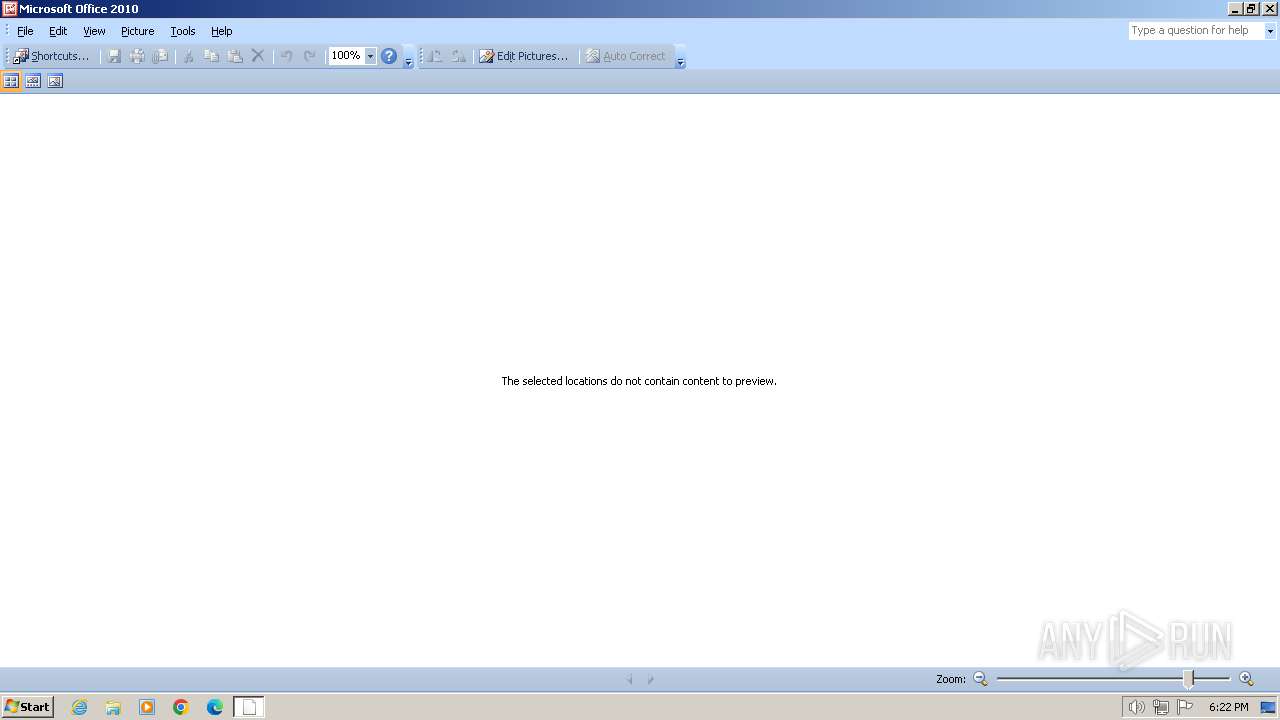Click the previous picture arrow

pyautogui.click(x=629, y=679)
